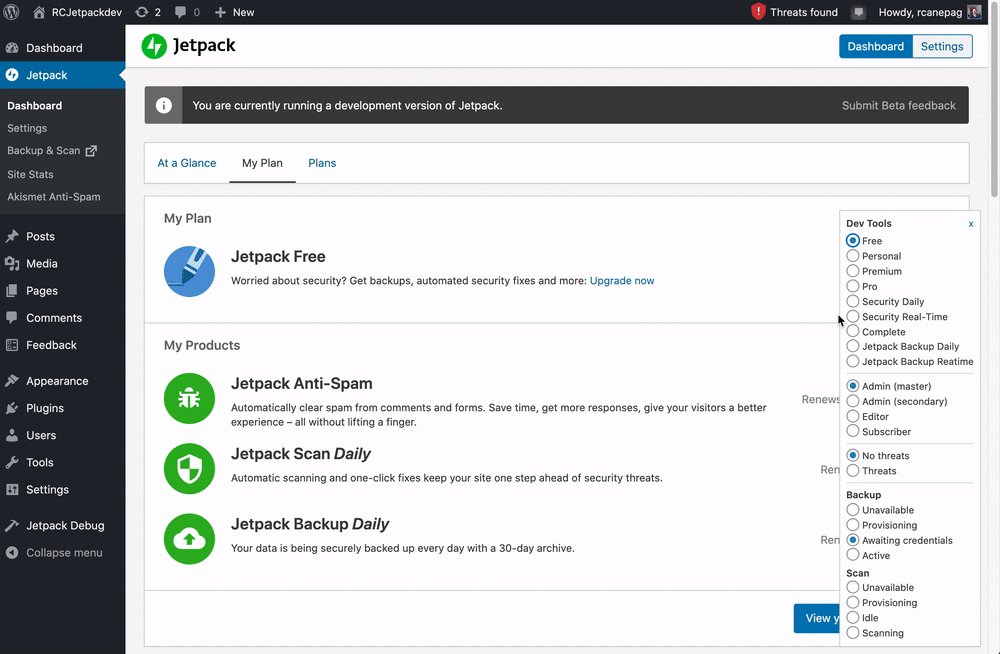Click the Dashboard gauge icon in sidebar
1000x654 pixels.
click(x=12, y=48)
